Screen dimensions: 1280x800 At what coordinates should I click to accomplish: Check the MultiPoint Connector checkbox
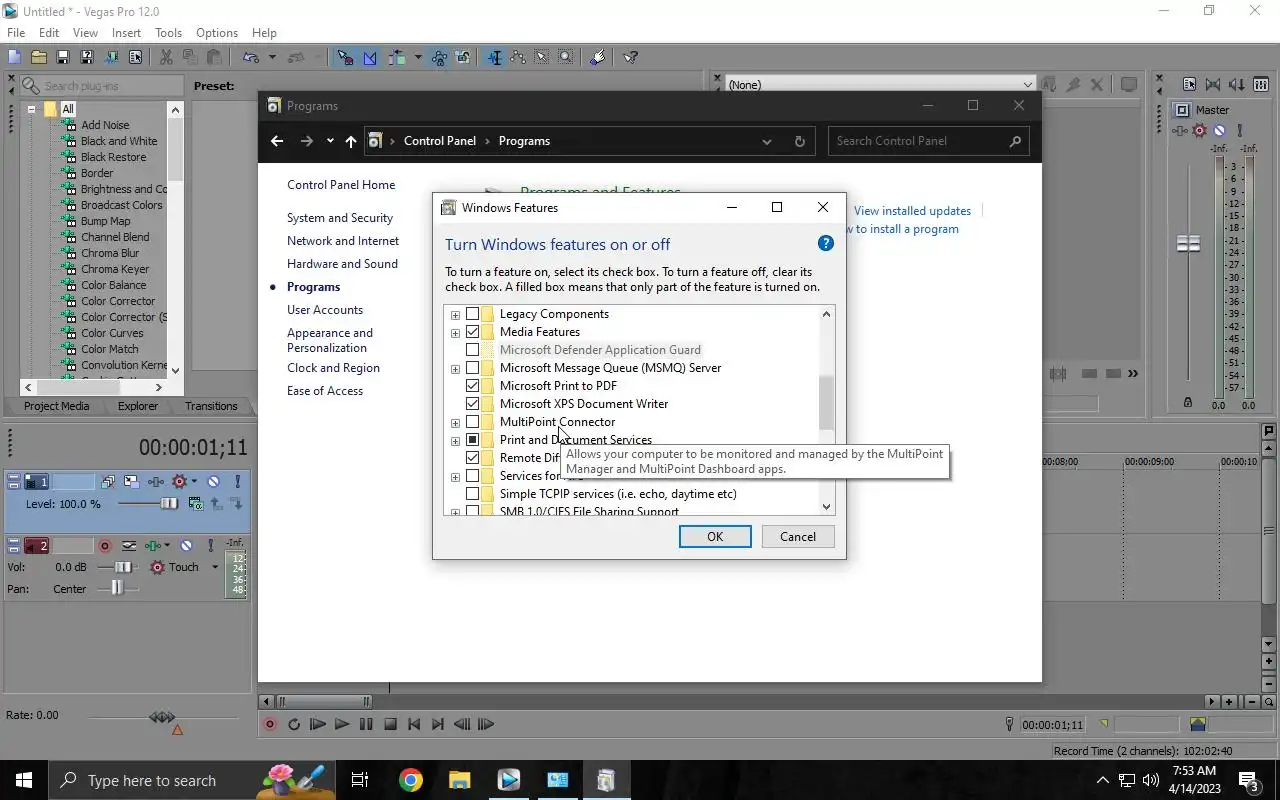click(472, 422)
